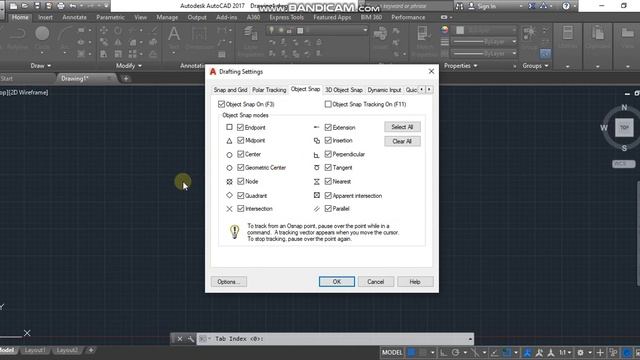
Task: Open the Express Tools ribbon tab
Action: (x=287, y=18)
